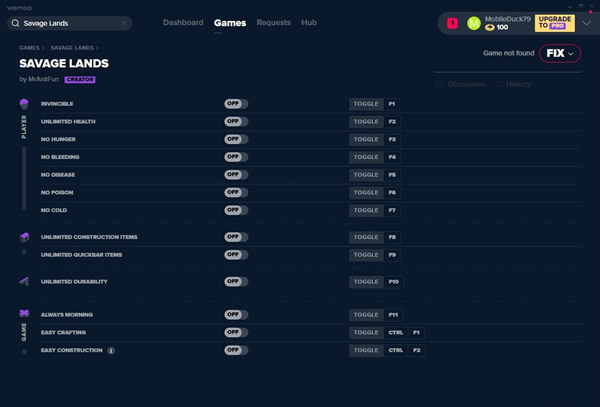Viewport: 600px width, 407px height.
Task: Open the Requests tab
Action: click(274, 23)
